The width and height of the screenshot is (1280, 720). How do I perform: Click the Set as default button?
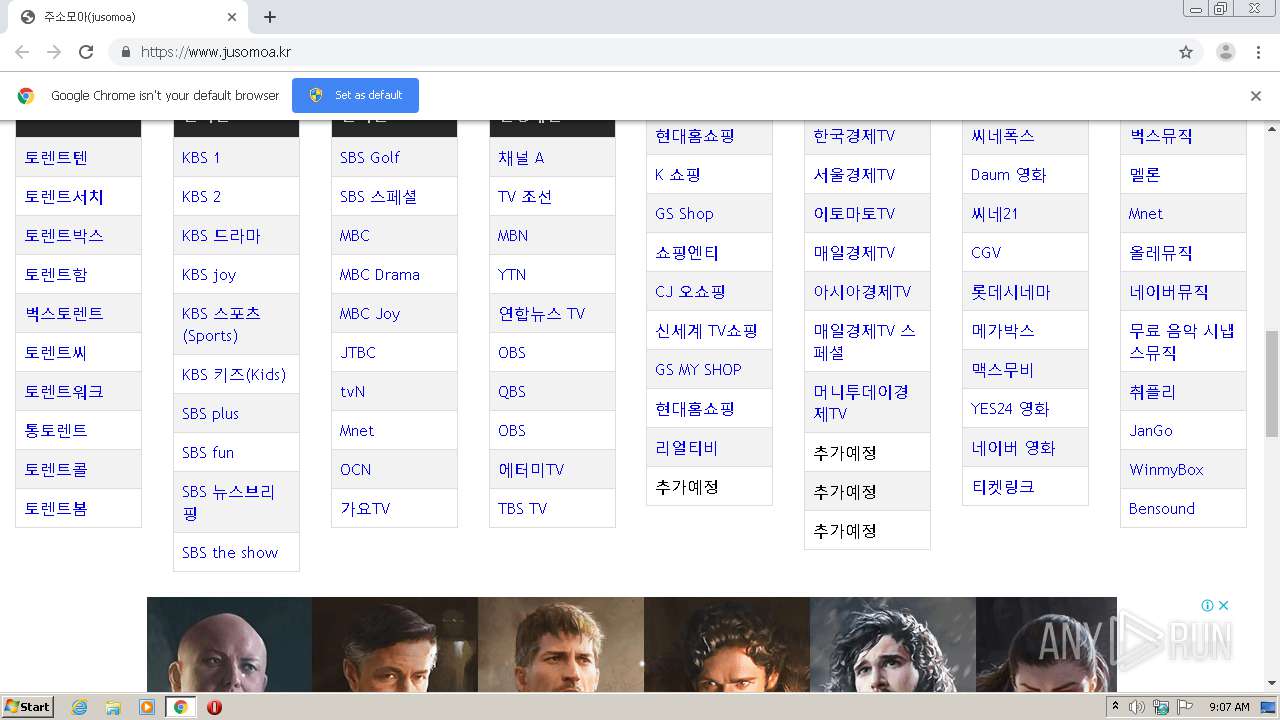pyautogui.click(x=355, y=96)
